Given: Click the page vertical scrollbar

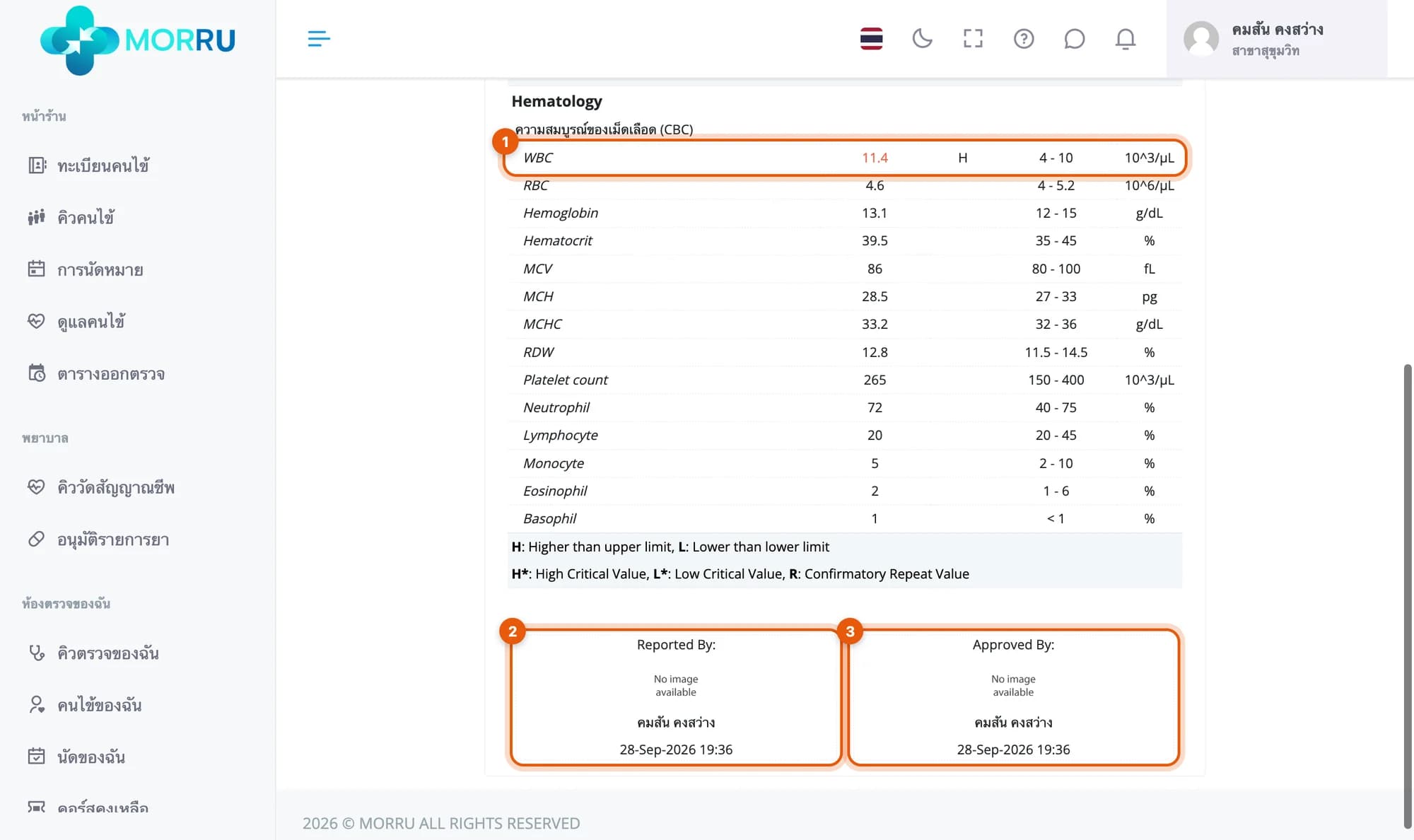Looking at the screenshot, I should (1408, 595).
